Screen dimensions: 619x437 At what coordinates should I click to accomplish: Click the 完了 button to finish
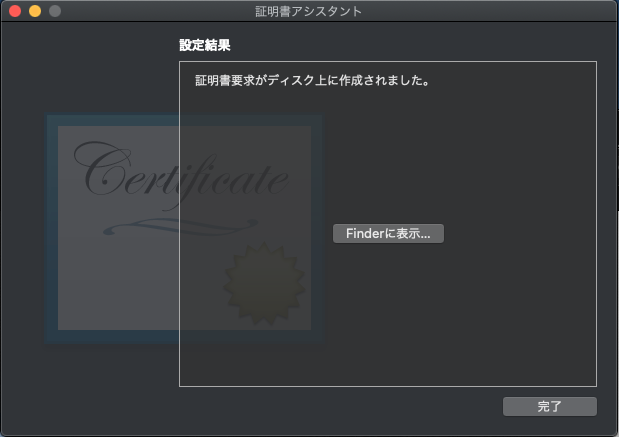550,406
